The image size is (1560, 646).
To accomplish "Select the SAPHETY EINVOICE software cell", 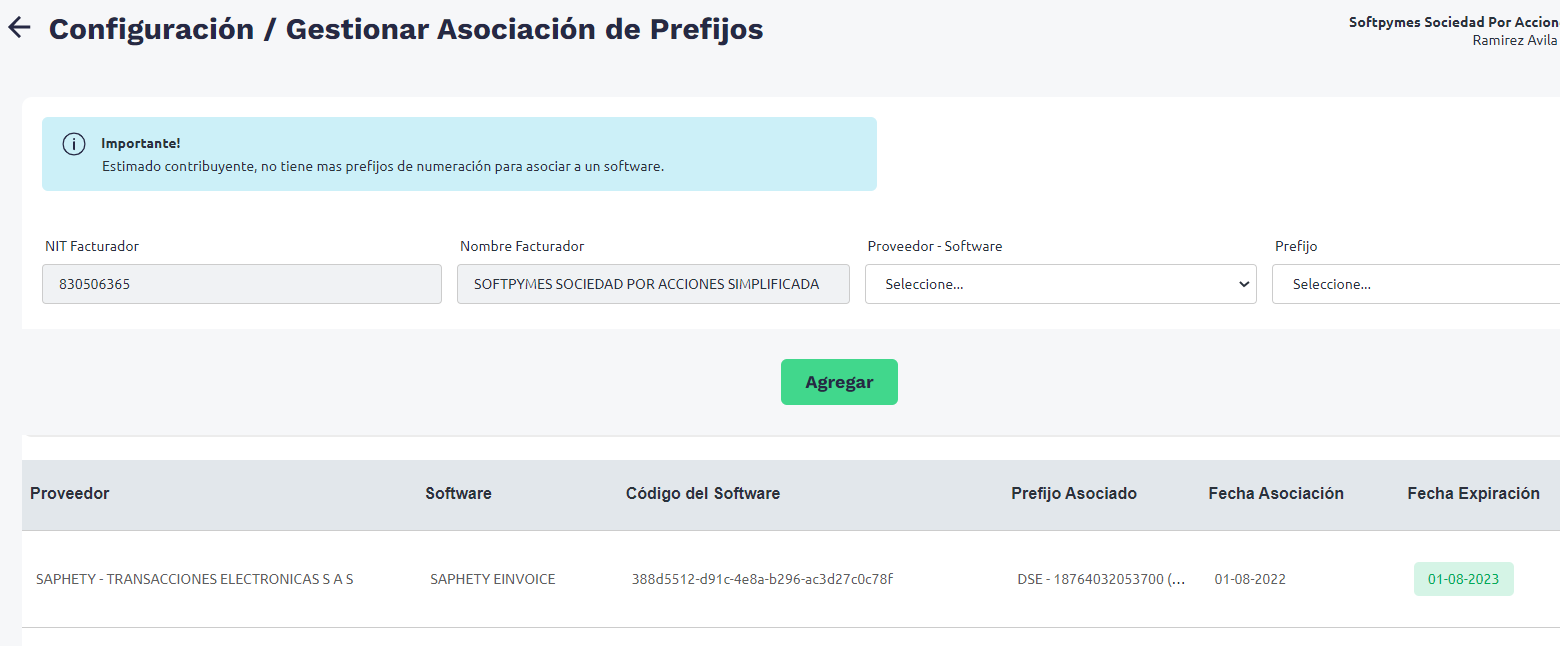I will (493, 579).
